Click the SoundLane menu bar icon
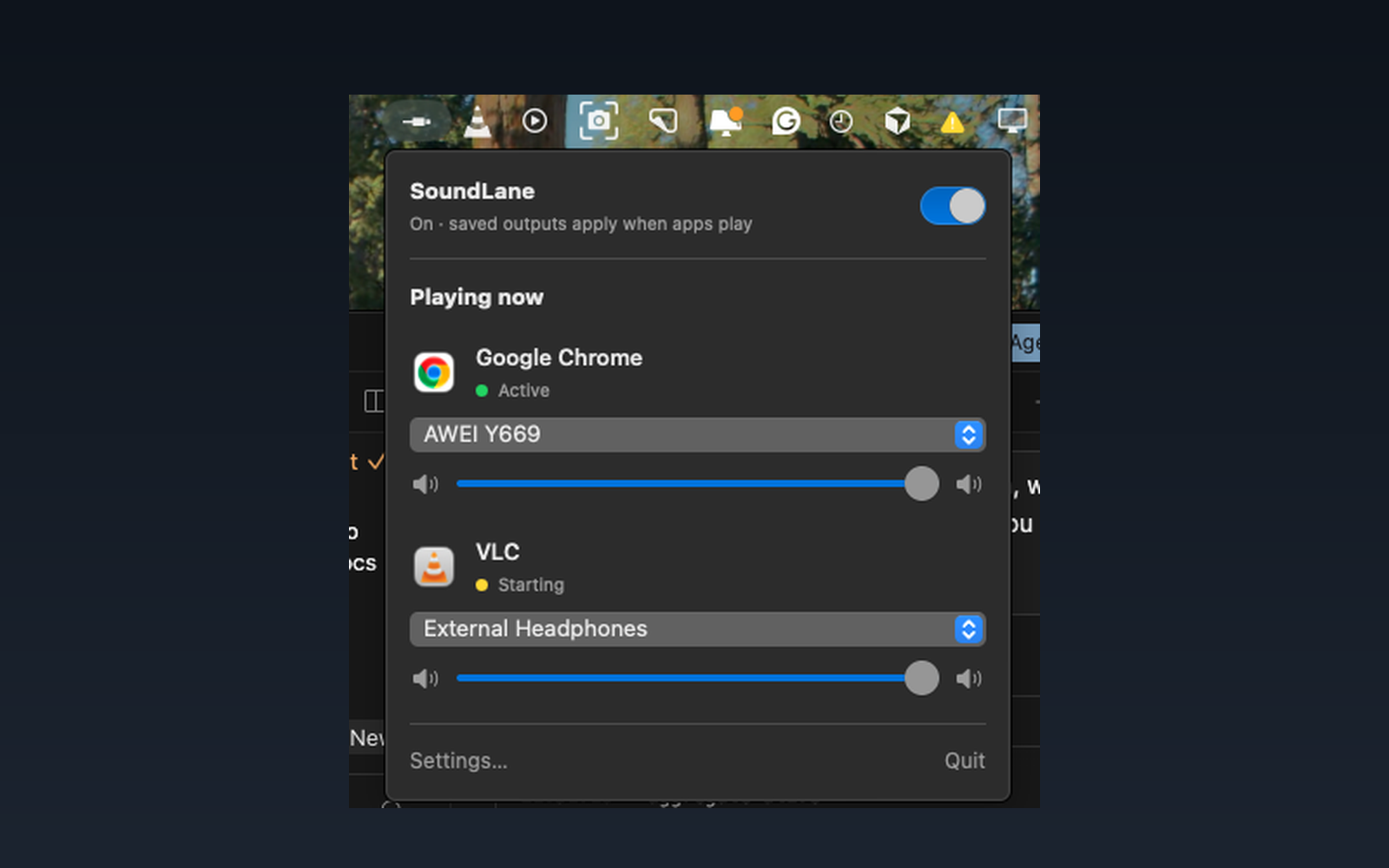Screen dimensions: 1389x868 417,122
